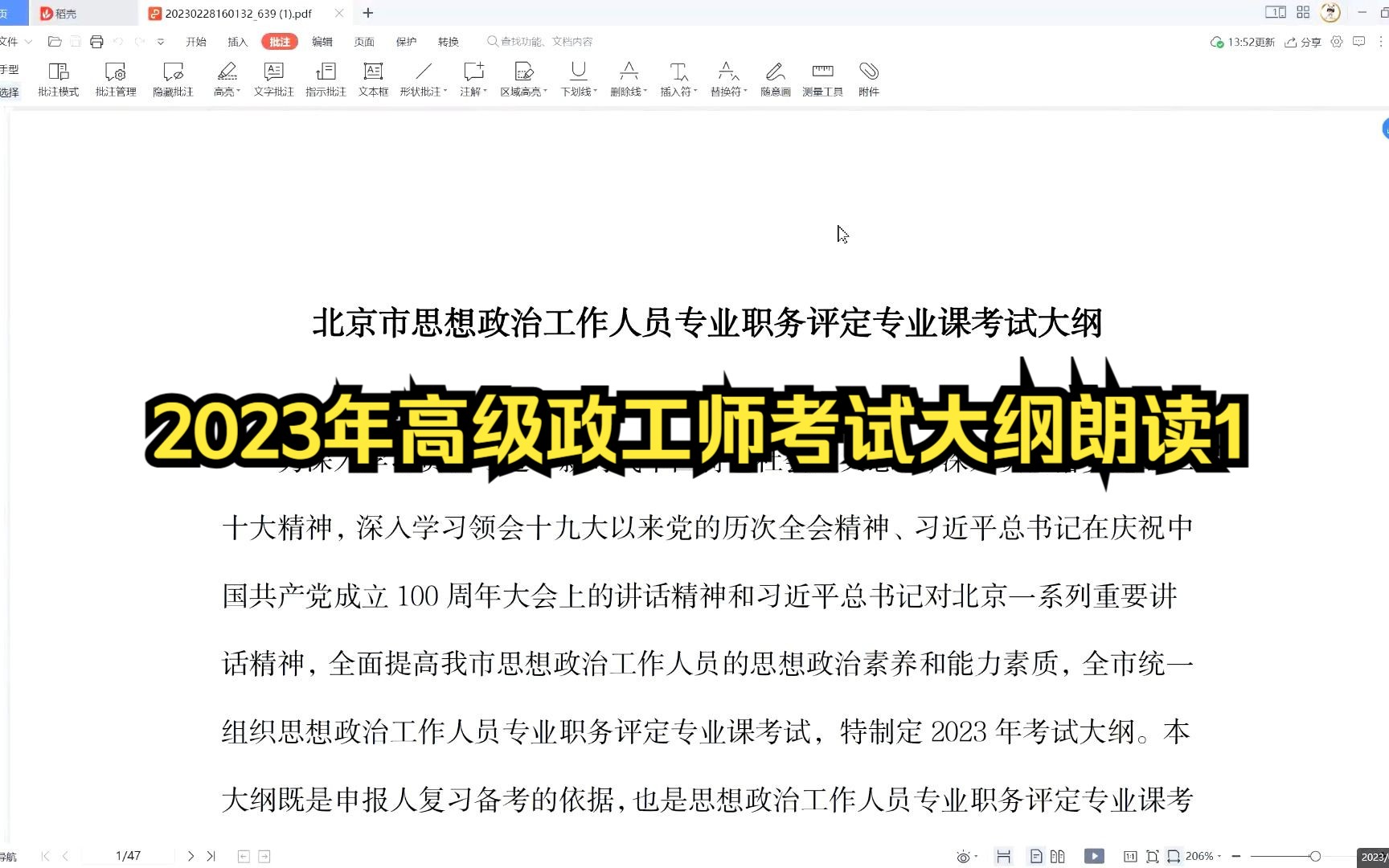
Task: Expand the 形状批注 dropdown arrow
Action: [x=445, y=92]
